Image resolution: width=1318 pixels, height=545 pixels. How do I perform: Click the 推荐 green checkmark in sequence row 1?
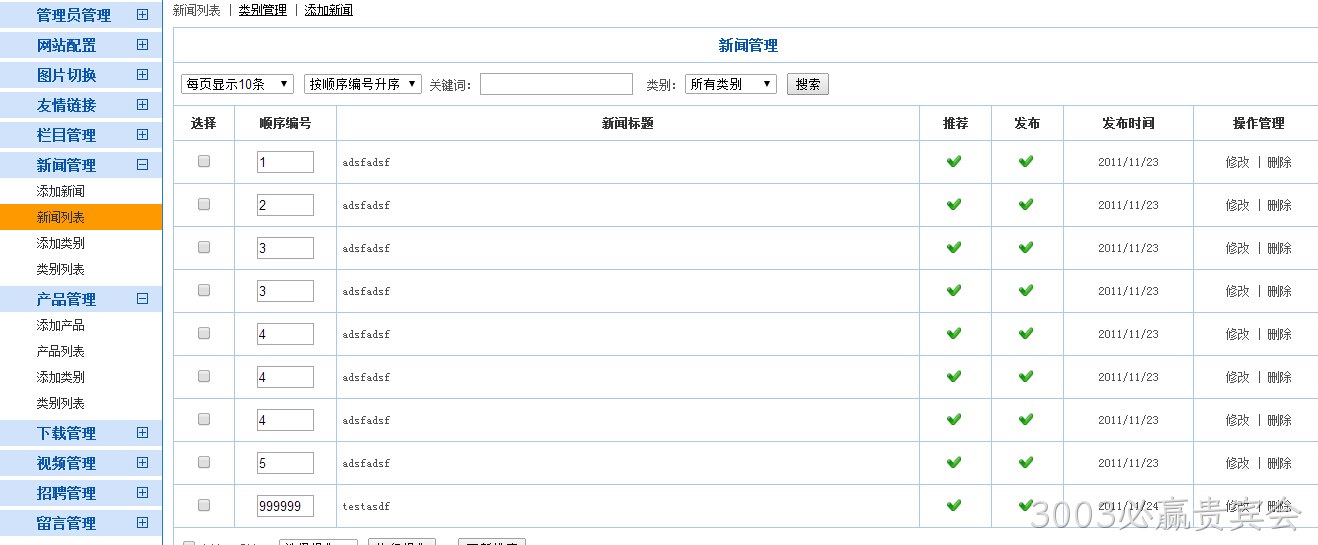pos(954,161)
